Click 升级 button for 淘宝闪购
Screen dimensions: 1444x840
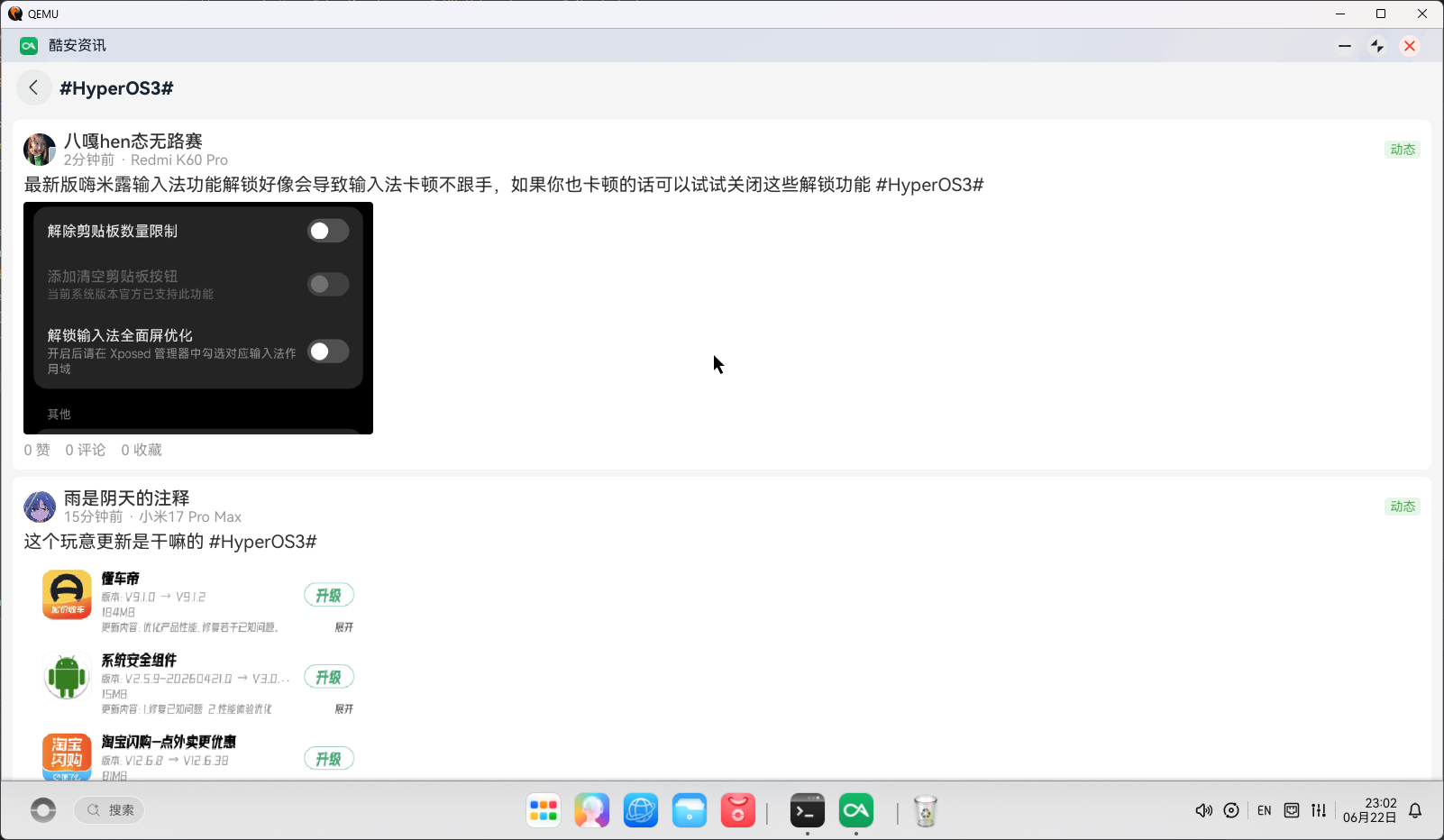pos(329,759)
